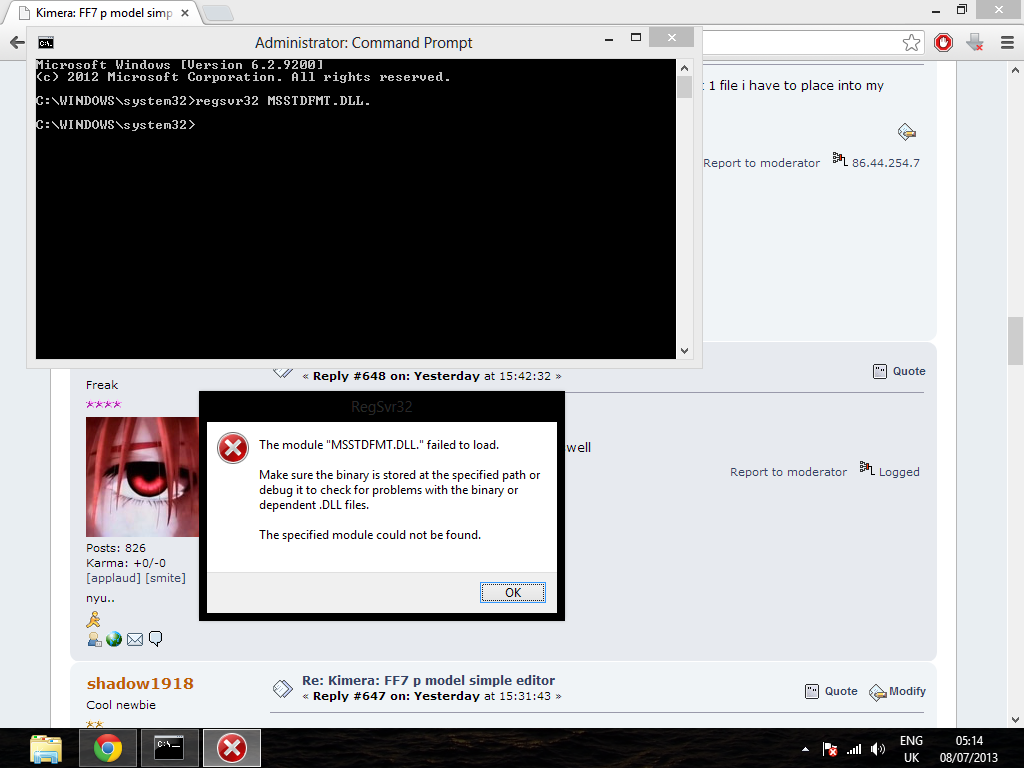The height and width of the screenshot is (768, 1024).
Task: Click the smite karma link
Action: pyautogui.click(x=165, y=578)
